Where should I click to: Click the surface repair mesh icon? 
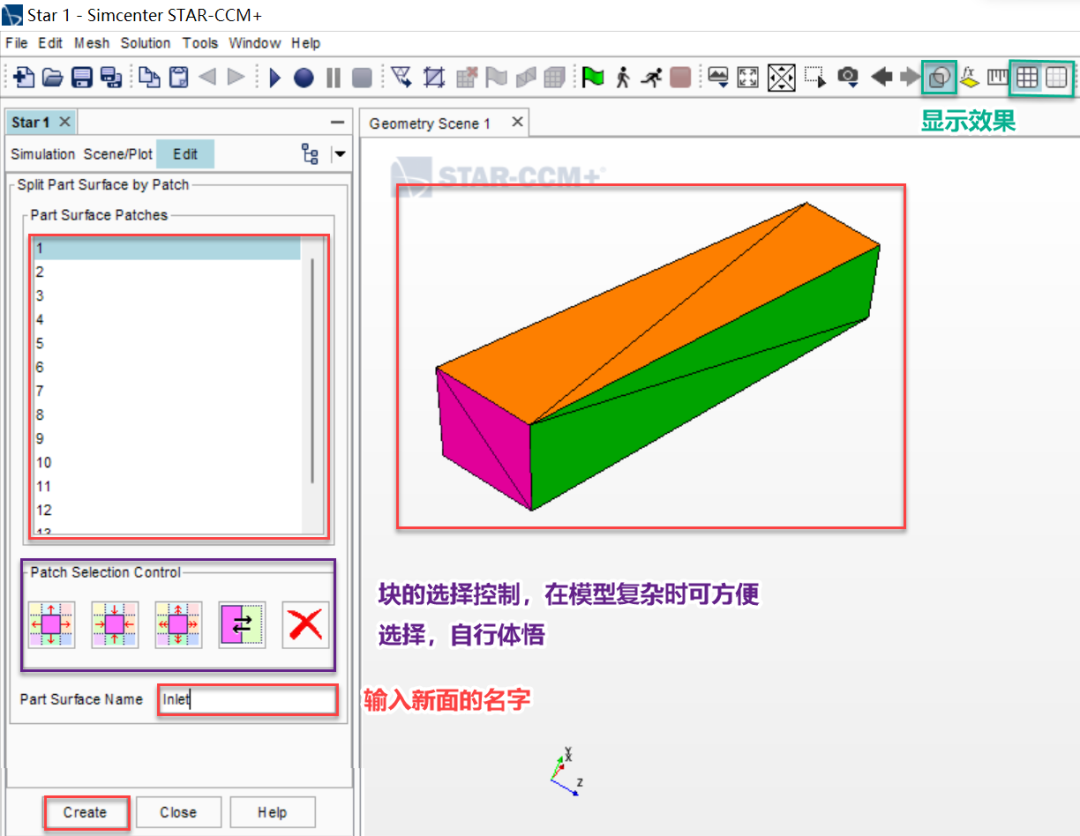tap(402, 77)
